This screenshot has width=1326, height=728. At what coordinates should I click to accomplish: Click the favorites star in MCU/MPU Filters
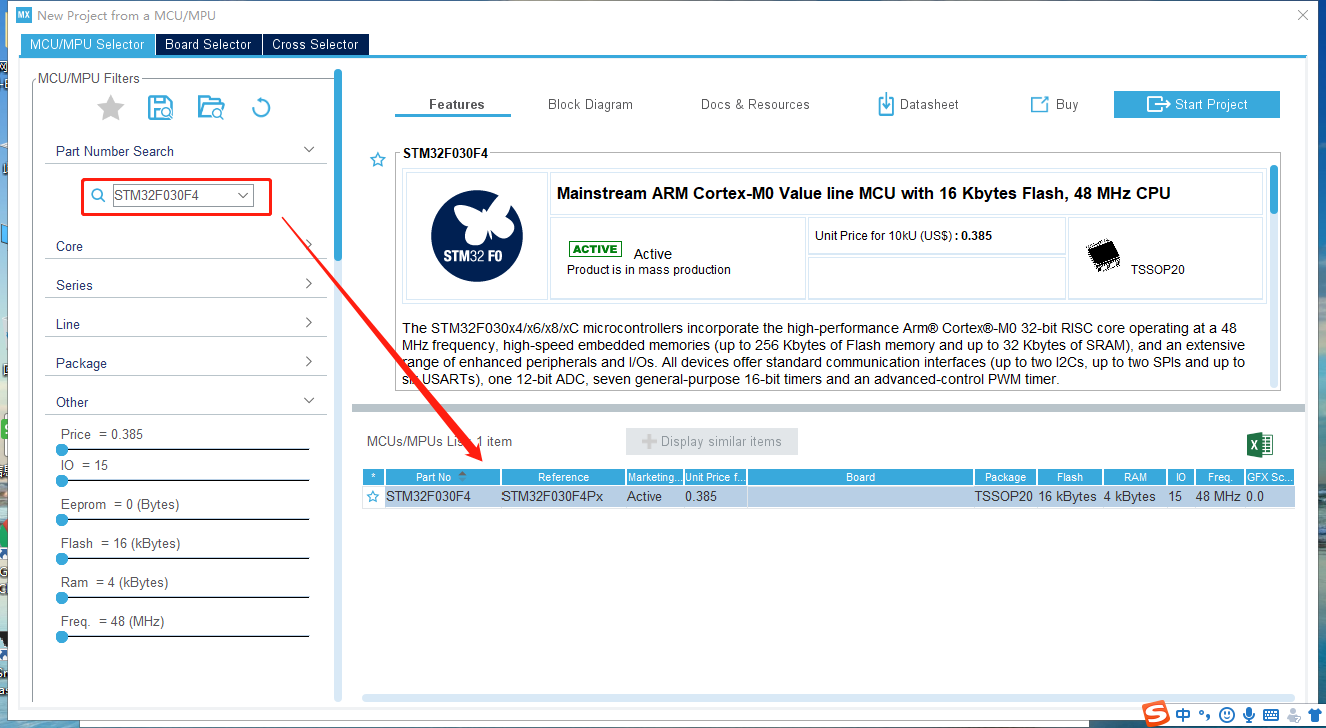point(111,108)
